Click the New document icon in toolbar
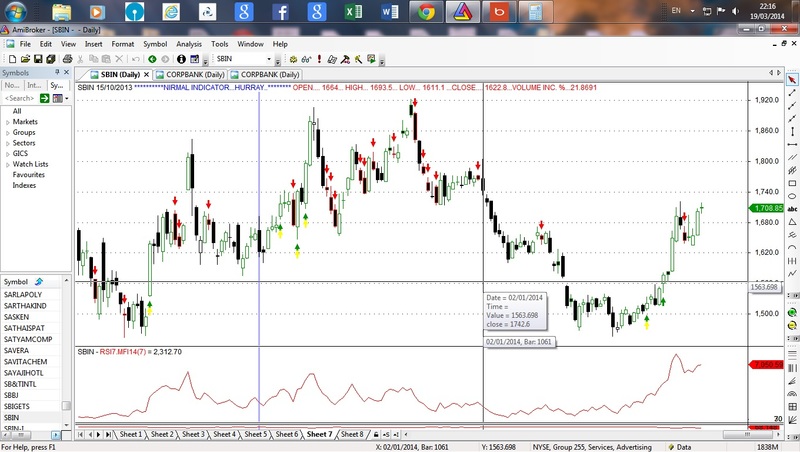 [12, 59]
